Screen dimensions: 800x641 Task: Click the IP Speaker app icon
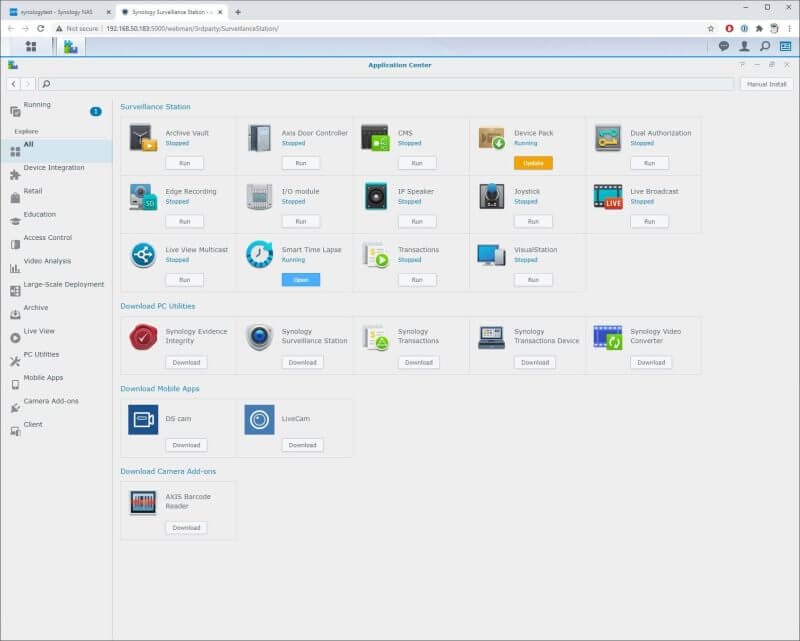coord(375,196)
